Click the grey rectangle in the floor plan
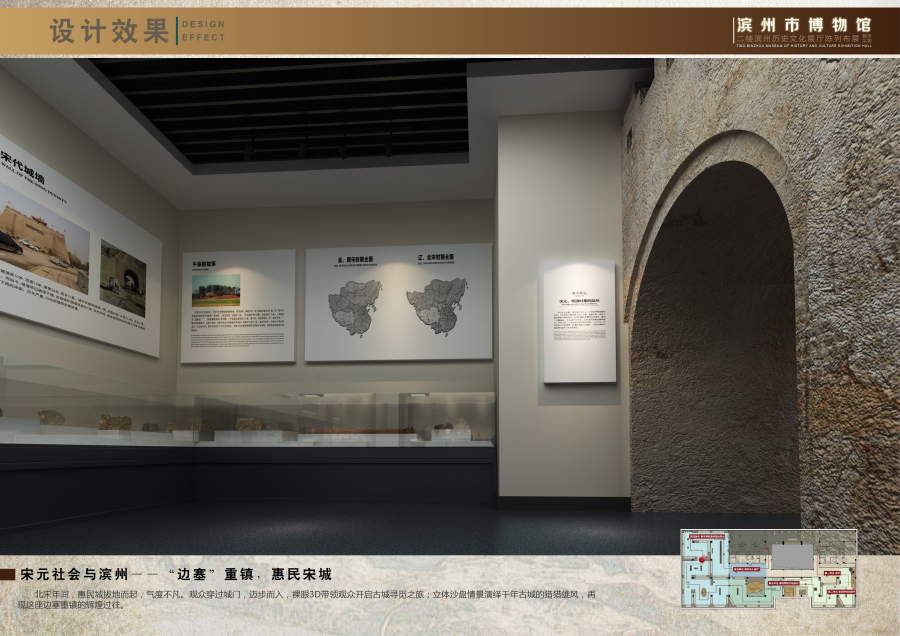Viewport: 900px width, 636px height. (792, 556)
